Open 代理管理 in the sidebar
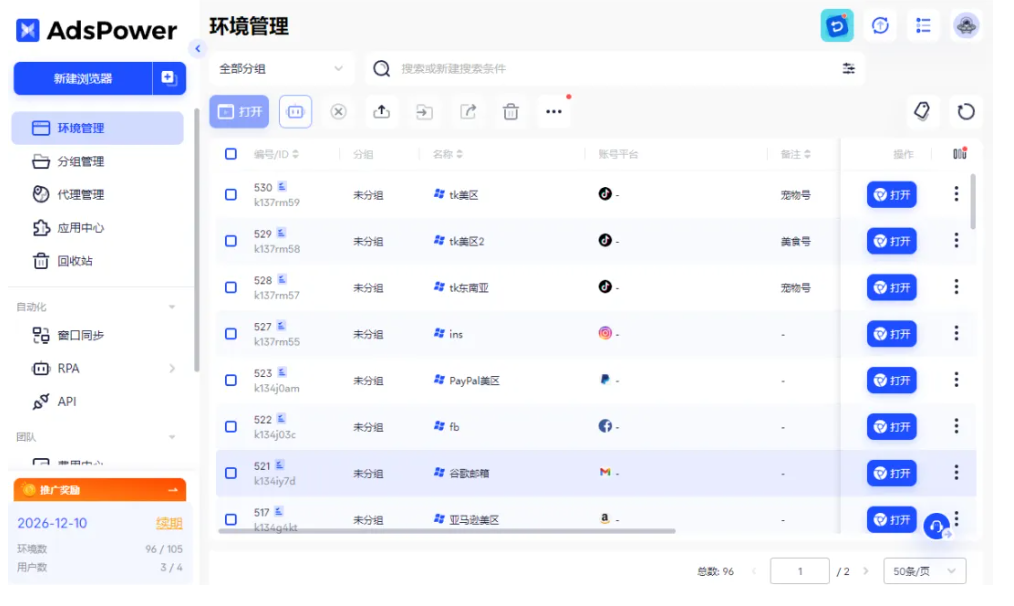This screenshot has height=606, width=1014. (98, 195)
